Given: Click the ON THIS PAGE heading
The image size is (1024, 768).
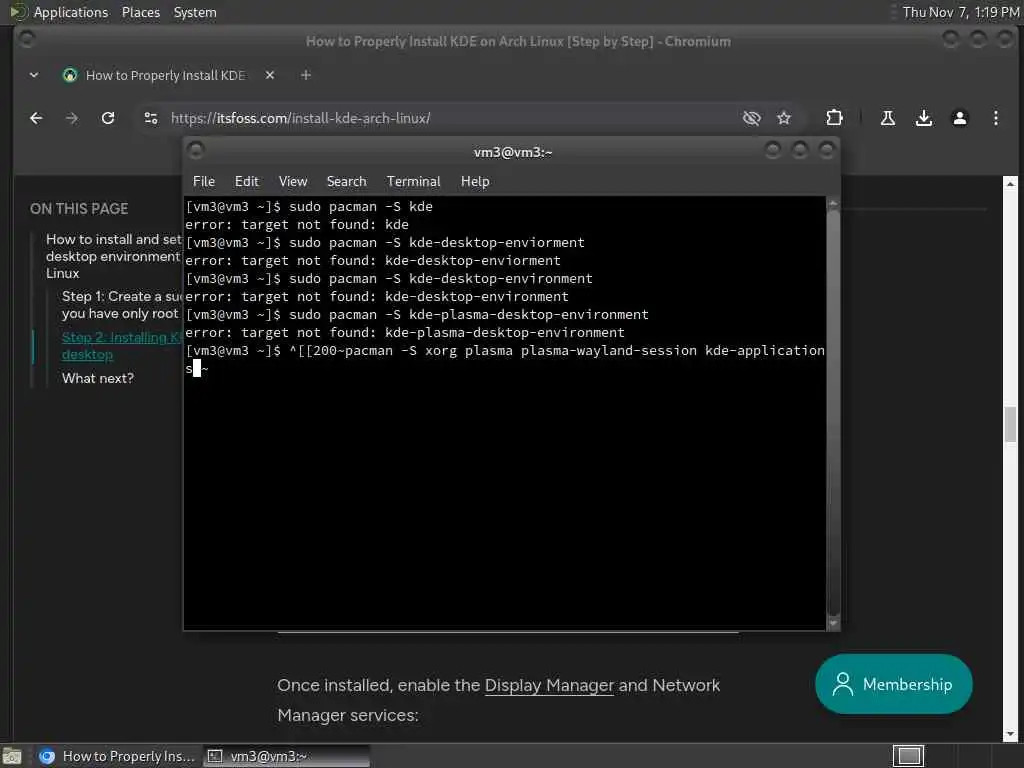Looking at the screenshot, I should click(79, 209).
